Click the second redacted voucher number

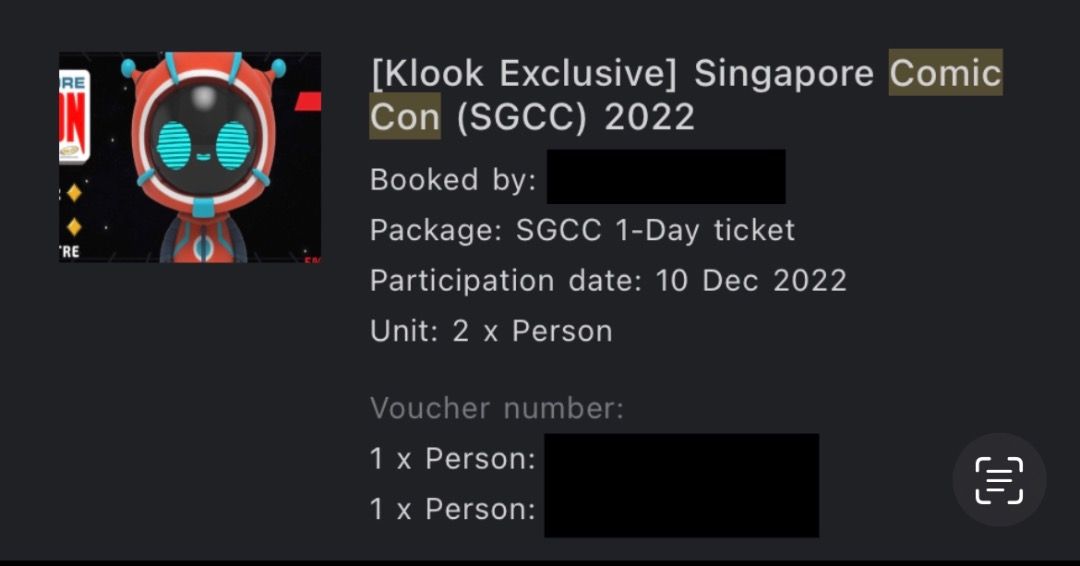[x=681, y=511]
